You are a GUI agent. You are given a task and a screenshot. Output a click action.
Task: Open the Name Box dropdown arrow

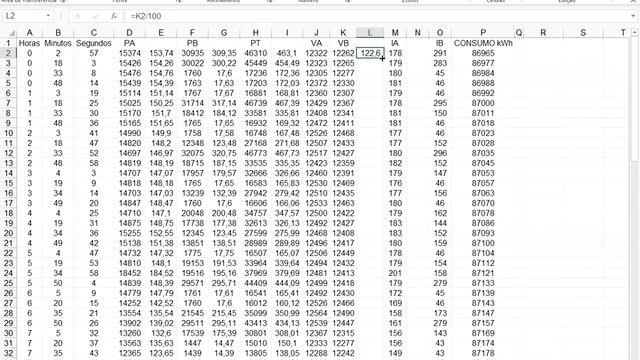pyautogui.click(x=48, y=16)
